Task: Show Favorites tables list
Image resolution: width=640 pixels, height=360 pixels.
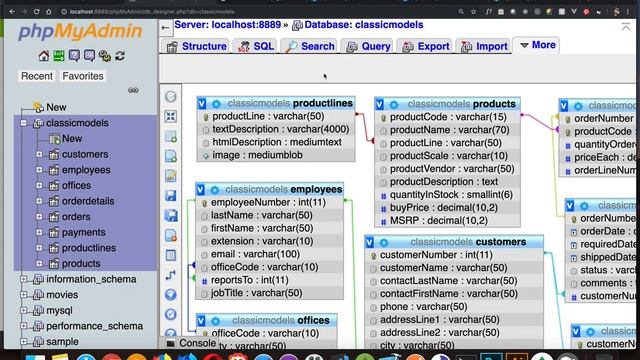Action: click(83, 76)
